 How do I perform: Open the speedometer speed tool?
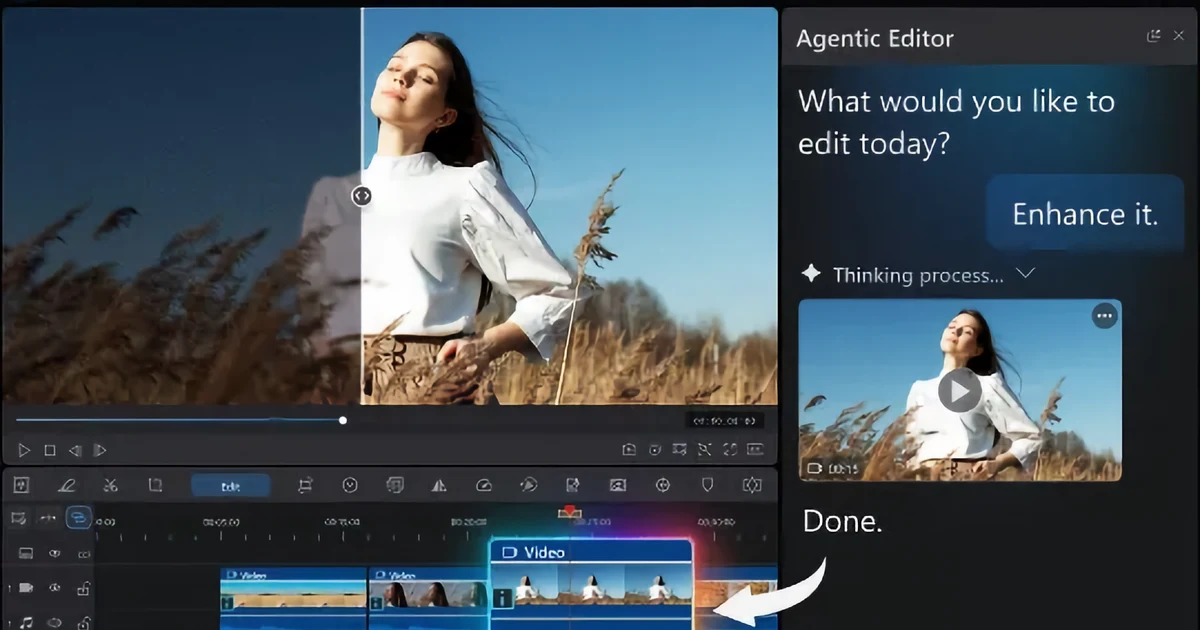click(x=484, y=486)
